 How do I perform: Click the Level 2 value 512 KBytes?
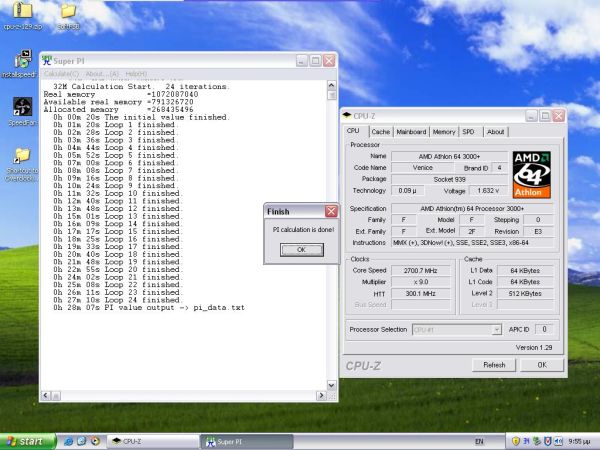(525, 293)
